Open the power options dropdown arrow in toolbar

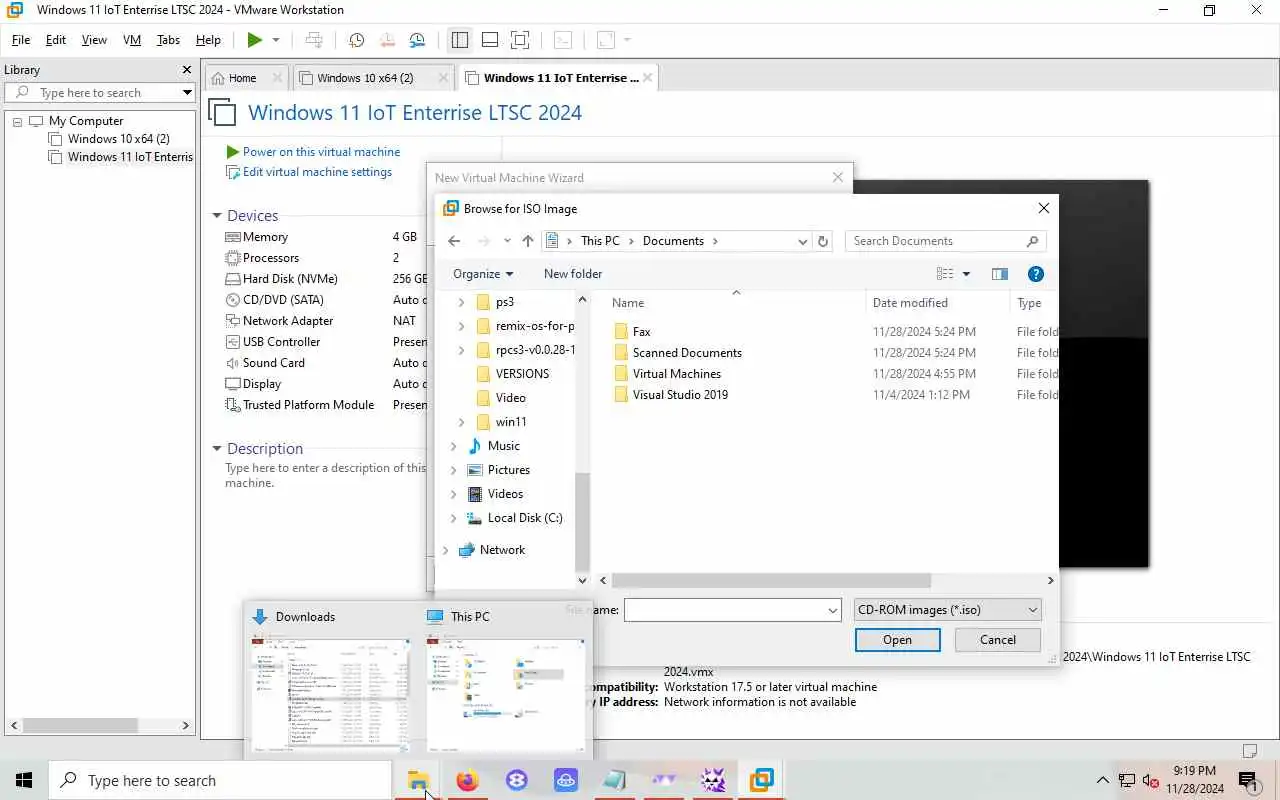(x=276, y=40)
